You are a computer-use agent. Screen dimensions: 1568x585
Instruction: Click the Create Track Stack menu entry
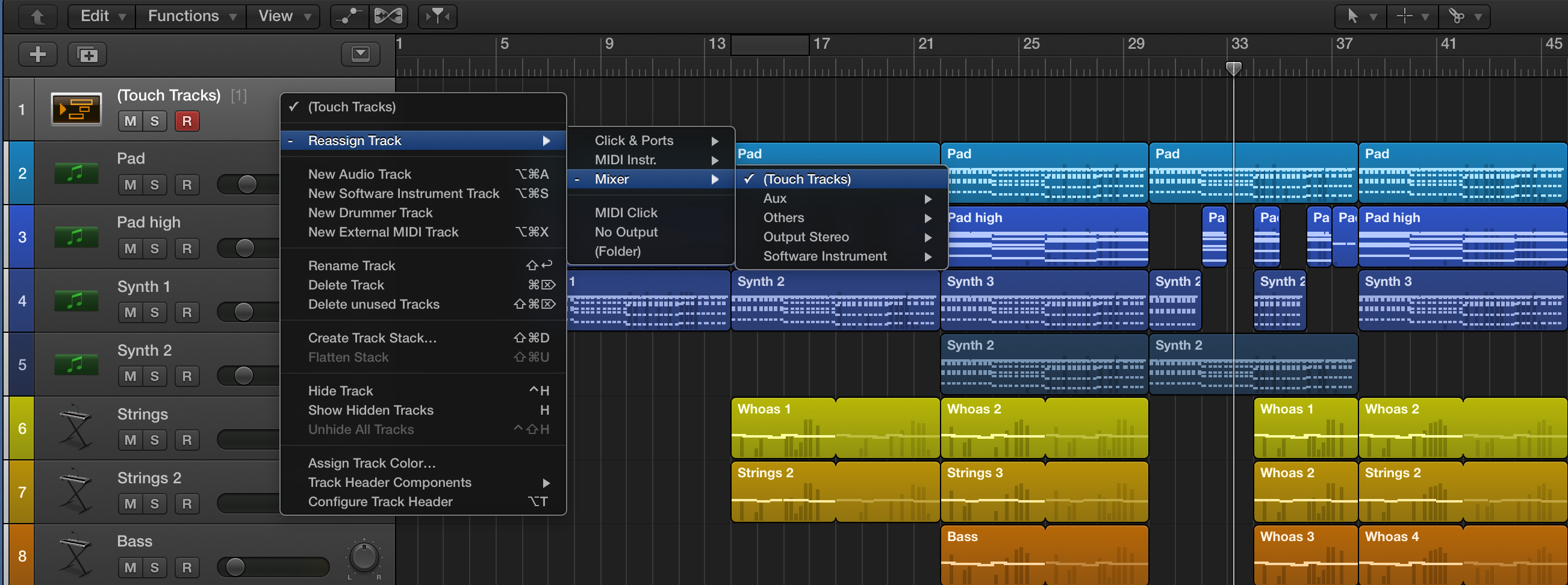373,338
